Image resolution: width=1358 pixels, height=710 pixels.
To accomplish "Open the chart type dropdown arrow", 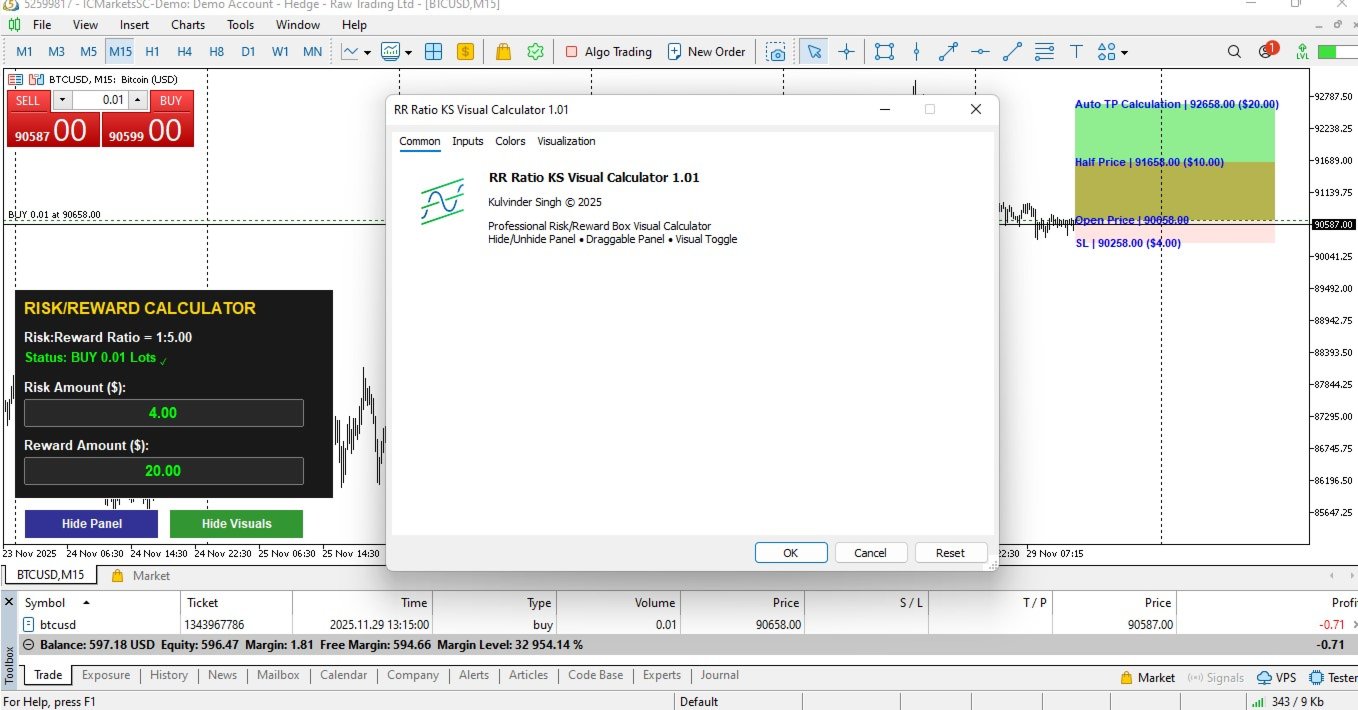I will coord(368,53).
